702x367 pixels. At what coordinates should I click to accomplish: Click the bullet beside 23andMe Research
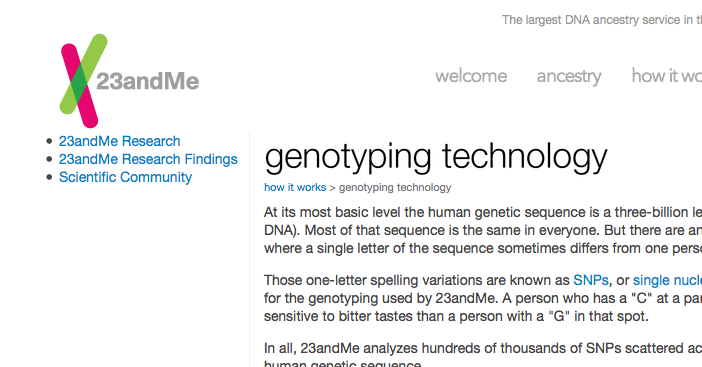(x=49, y=141)
